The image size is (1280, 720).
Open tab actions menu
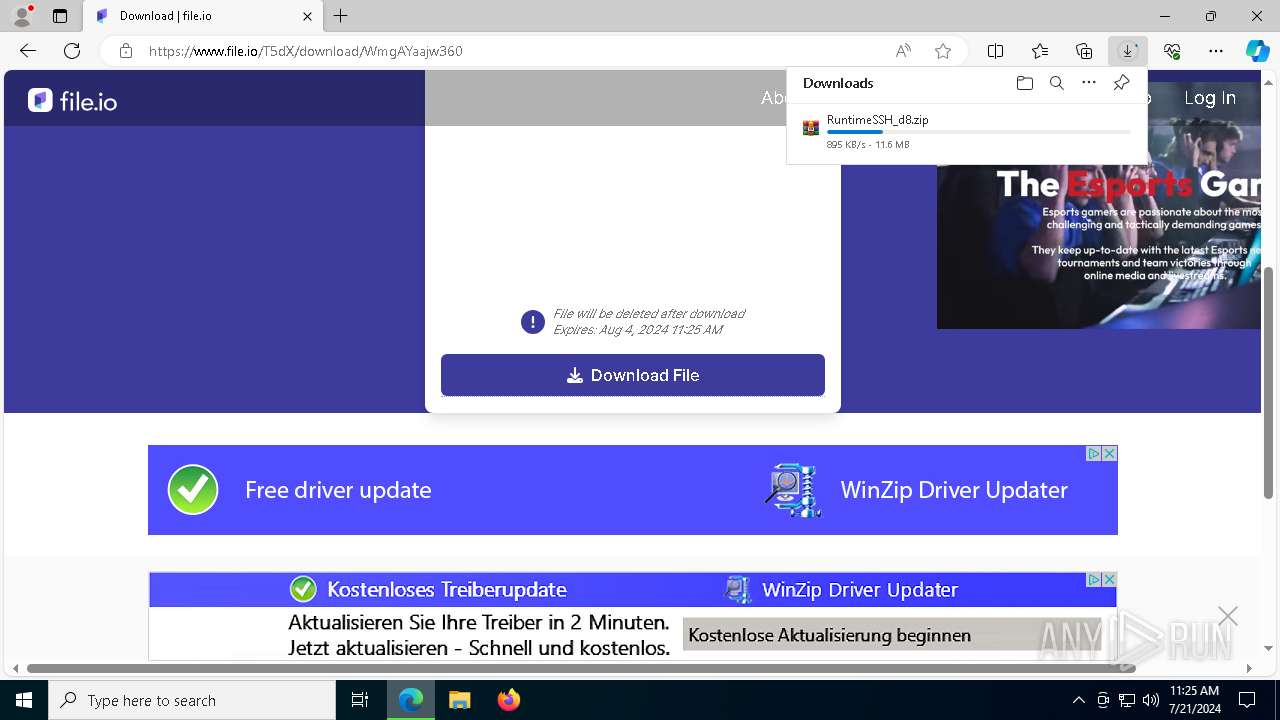point(60,16)
